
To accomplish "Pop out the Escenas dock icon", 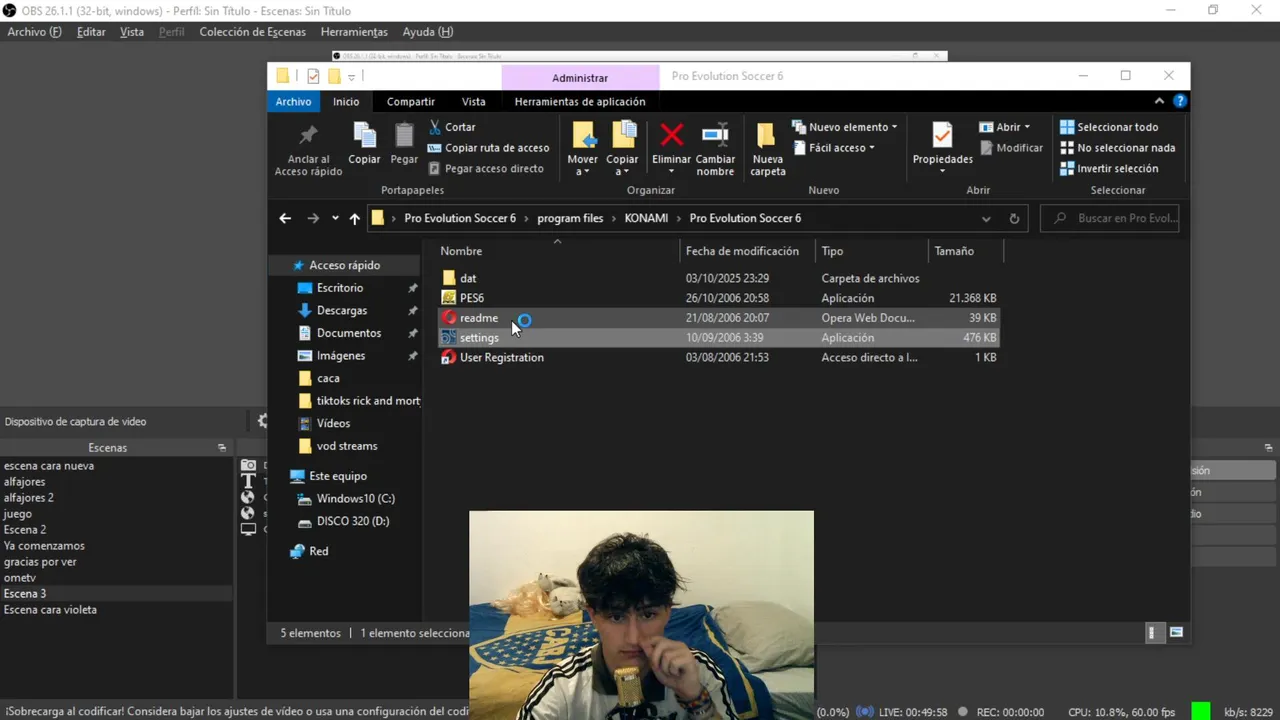I will (222, 448).
